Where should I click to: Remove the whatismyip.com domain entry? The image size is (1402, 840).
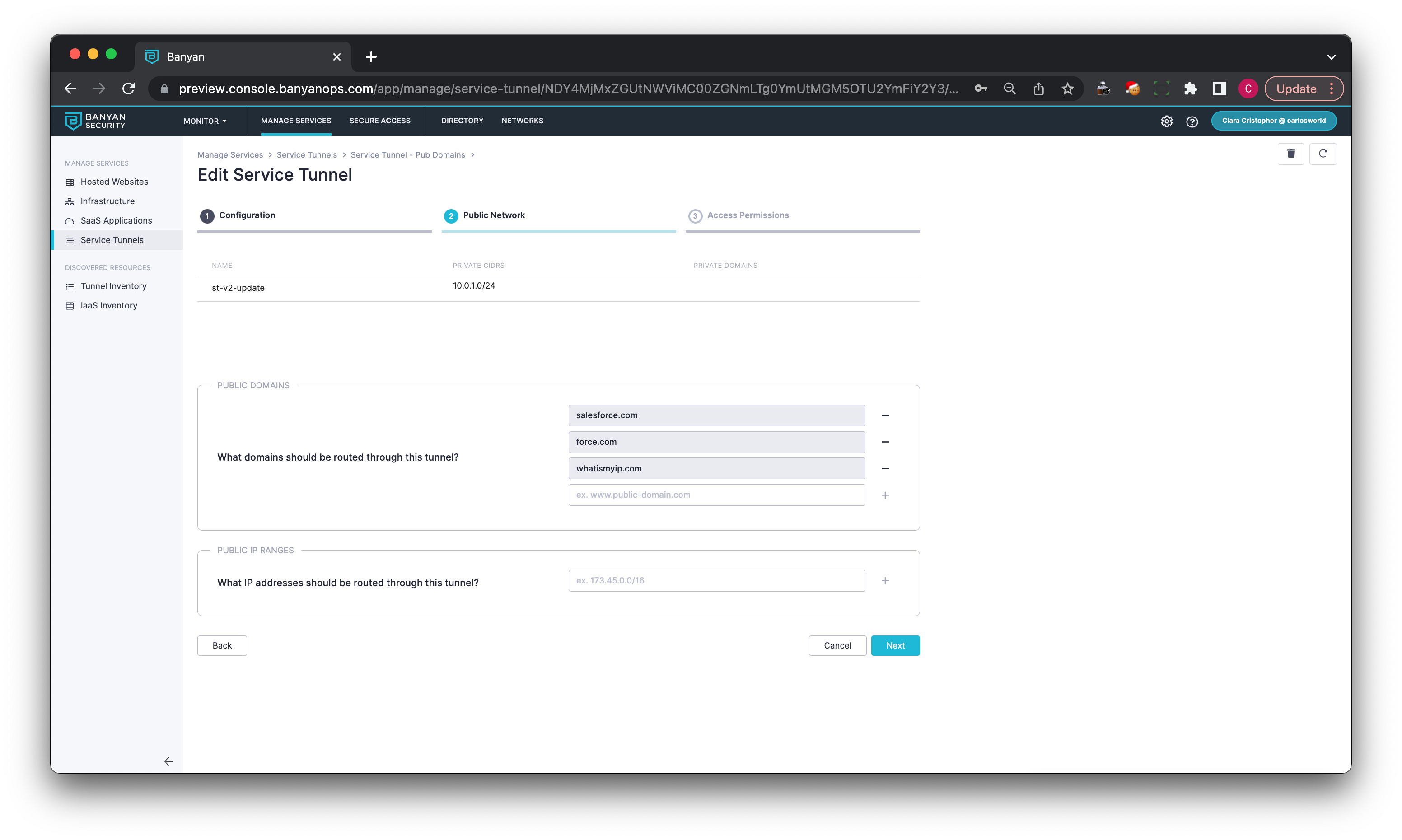point(885,469)
